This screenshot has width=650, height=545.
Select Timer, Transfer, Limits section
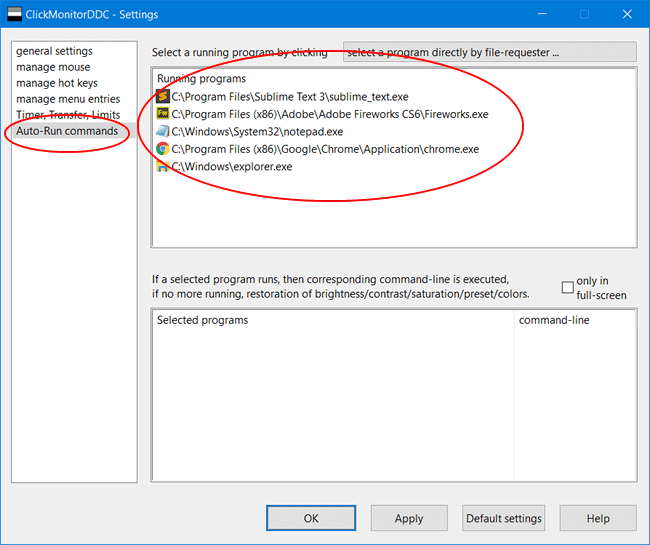tap(68, 115)
